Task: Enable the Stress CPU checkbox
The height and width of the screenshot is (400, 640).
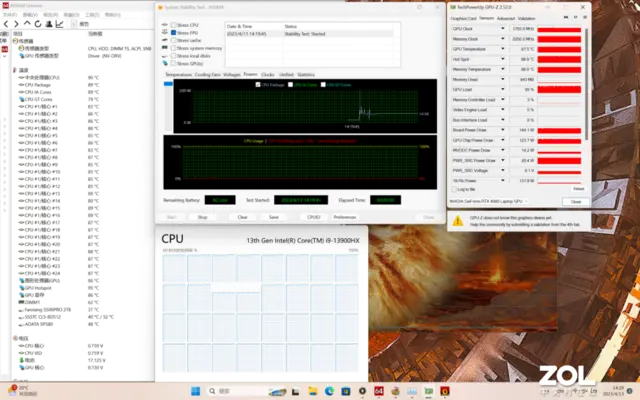Action: click(x=171, y=25)
